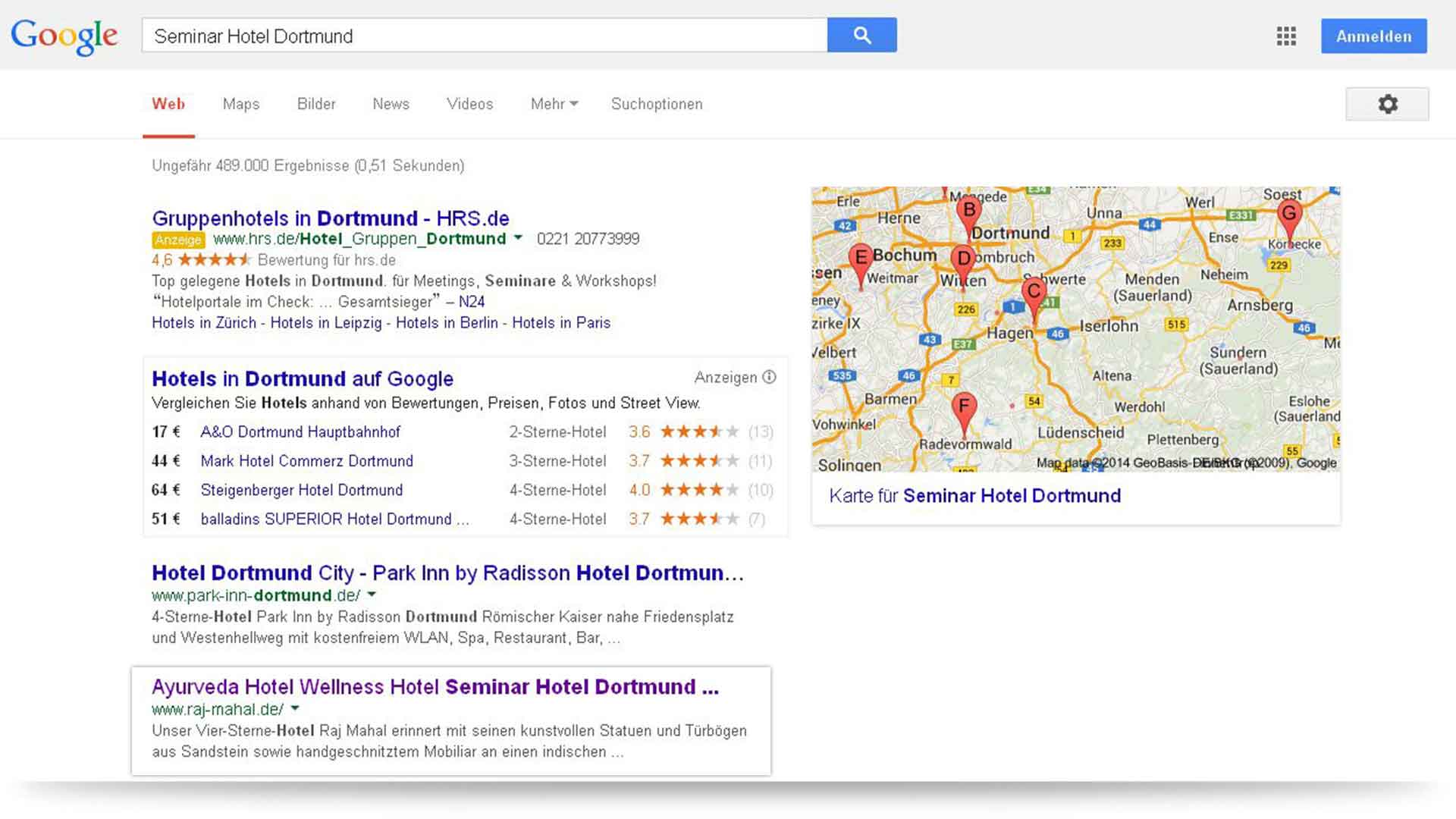Screen dimensions: 1456x819
Task: Click the Google logo
Action: click(x=64, y=36)
